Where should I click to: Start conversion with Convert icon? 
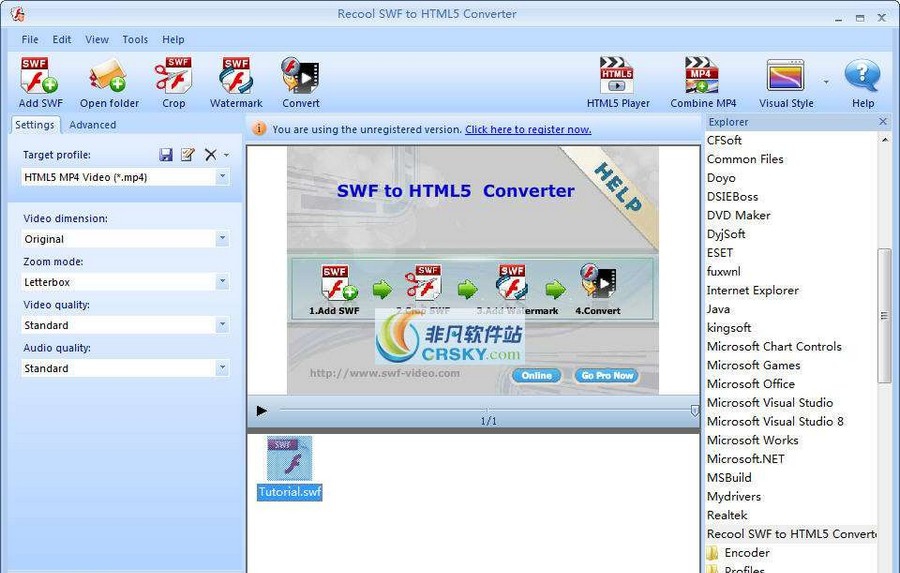(300, 75)
